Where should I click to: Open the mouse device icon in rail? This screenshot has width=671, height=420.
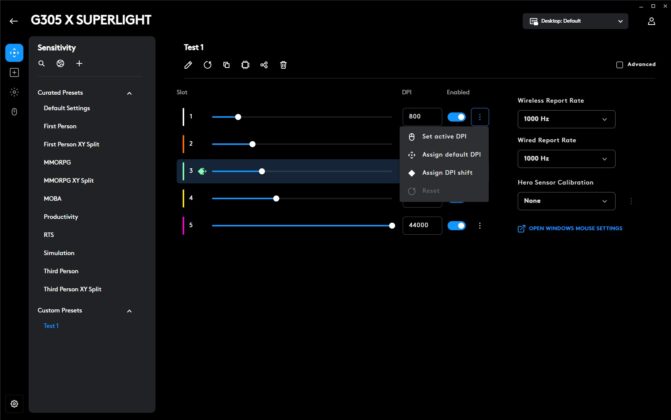point(14,112)
